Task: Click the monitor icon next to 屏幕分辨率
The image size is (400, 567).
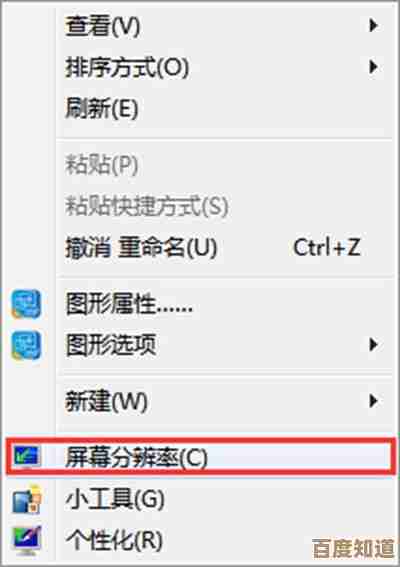Action: 26,456
